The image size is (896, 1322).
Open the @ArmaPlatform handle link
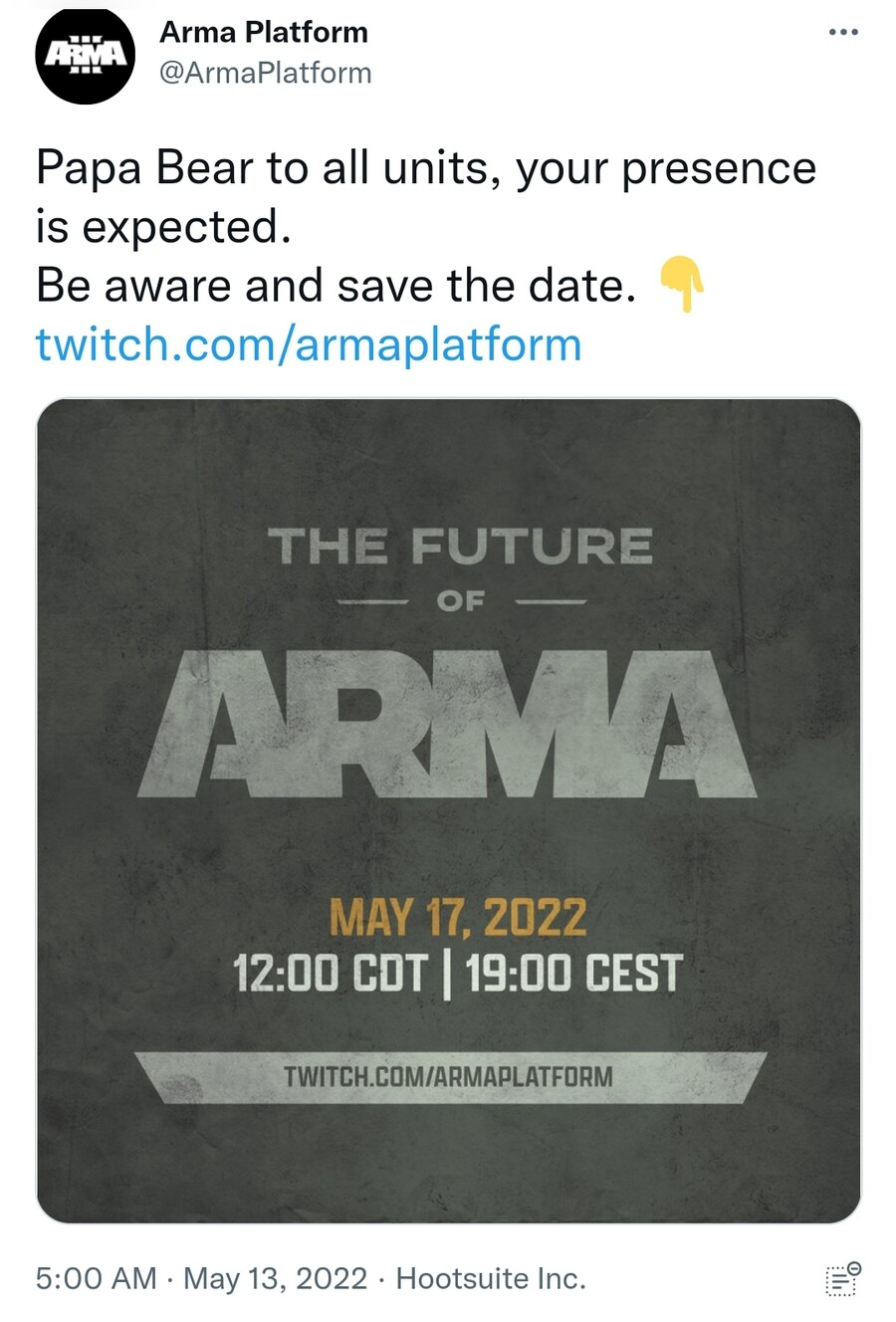point(265,73)
